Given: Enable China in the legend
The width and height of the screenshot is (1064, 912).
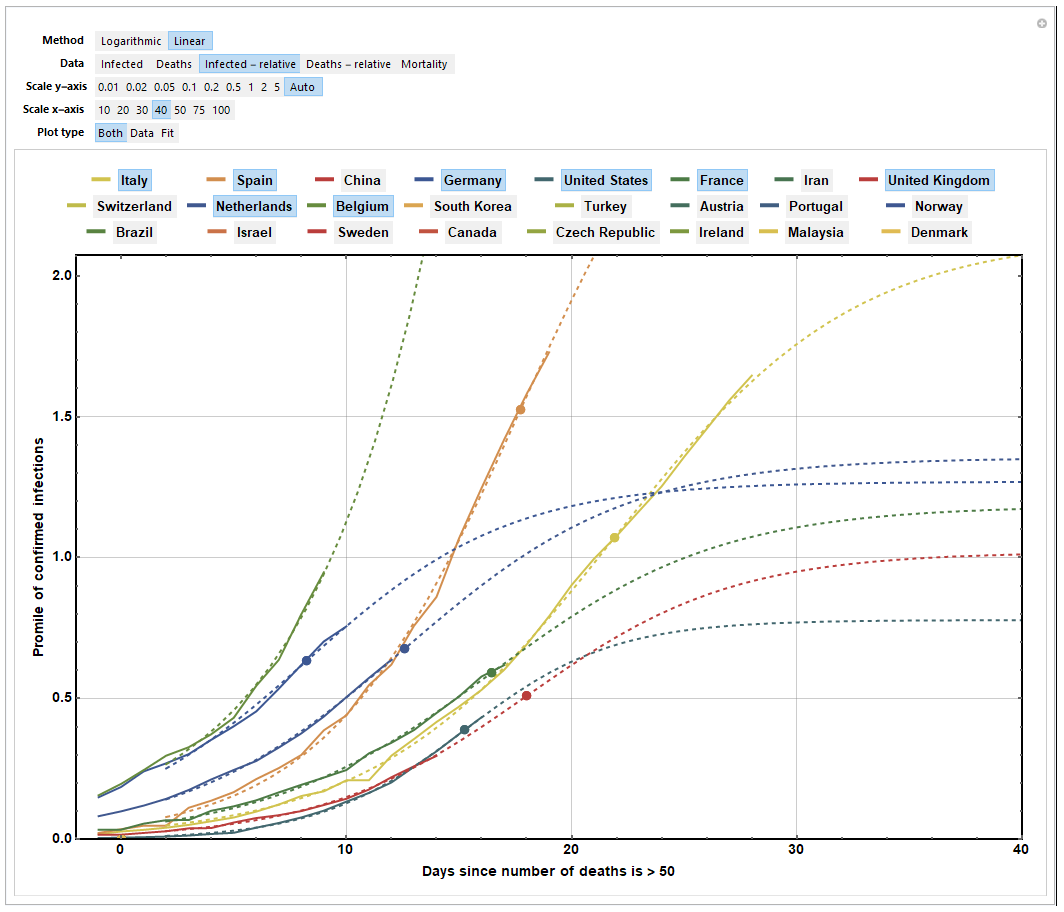Looking at the screenshot, I should tap(362, 180).
